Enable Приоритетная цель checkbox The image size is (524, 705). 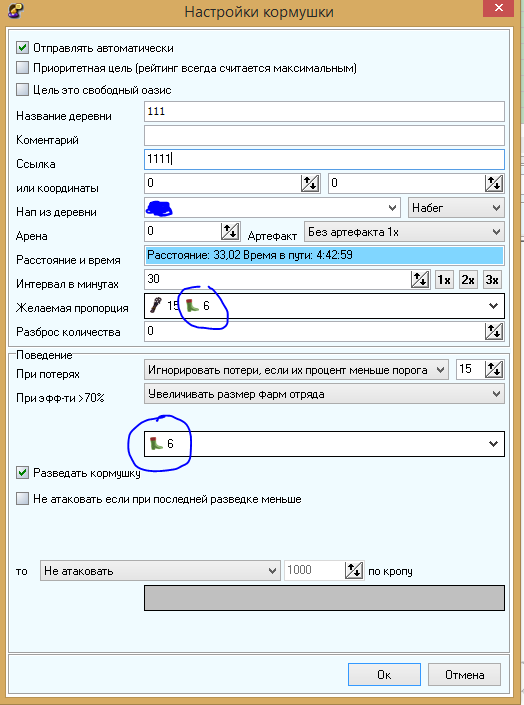(22, 68)
